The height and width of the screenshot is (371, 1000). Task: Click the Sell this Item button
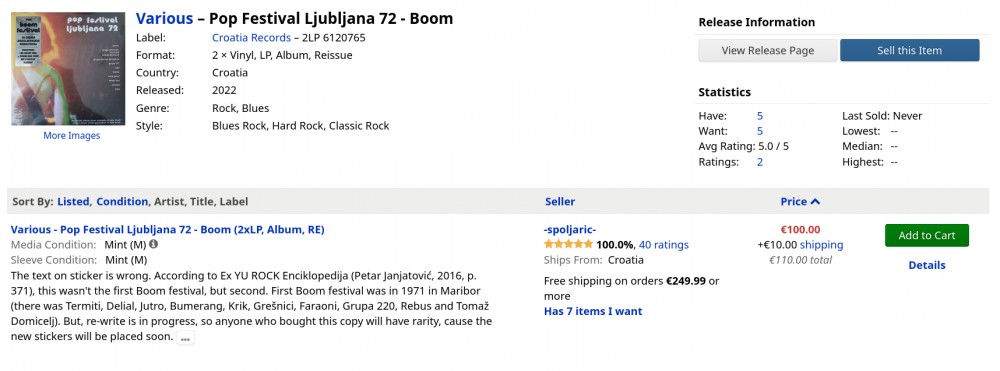coord(909,50)
